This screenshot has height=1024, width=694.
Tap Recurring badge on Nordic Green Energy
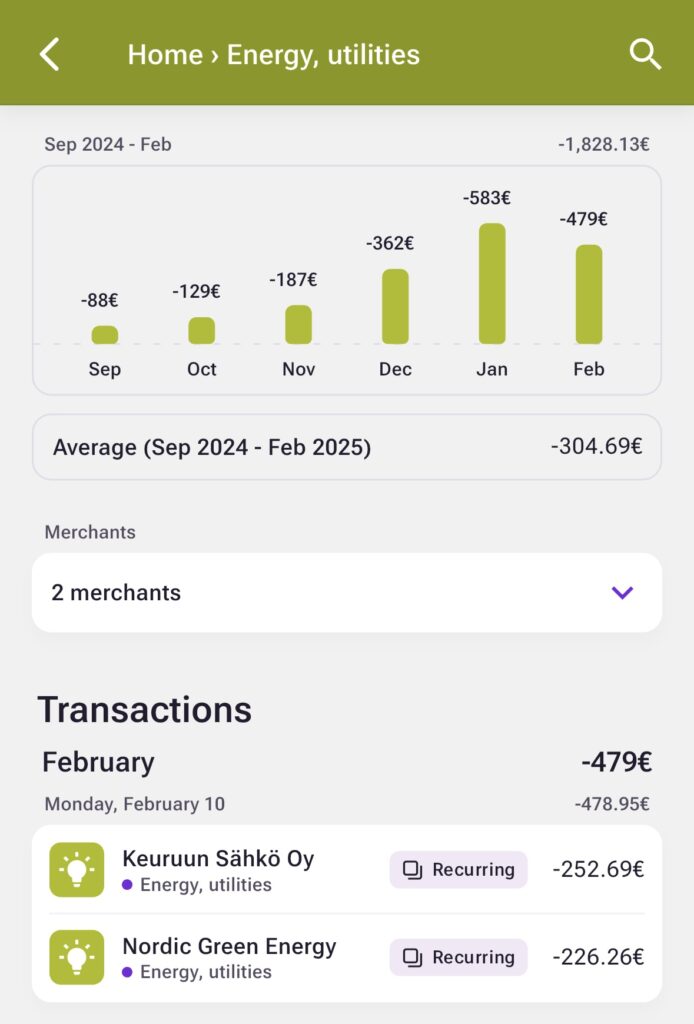pos(458,957)
